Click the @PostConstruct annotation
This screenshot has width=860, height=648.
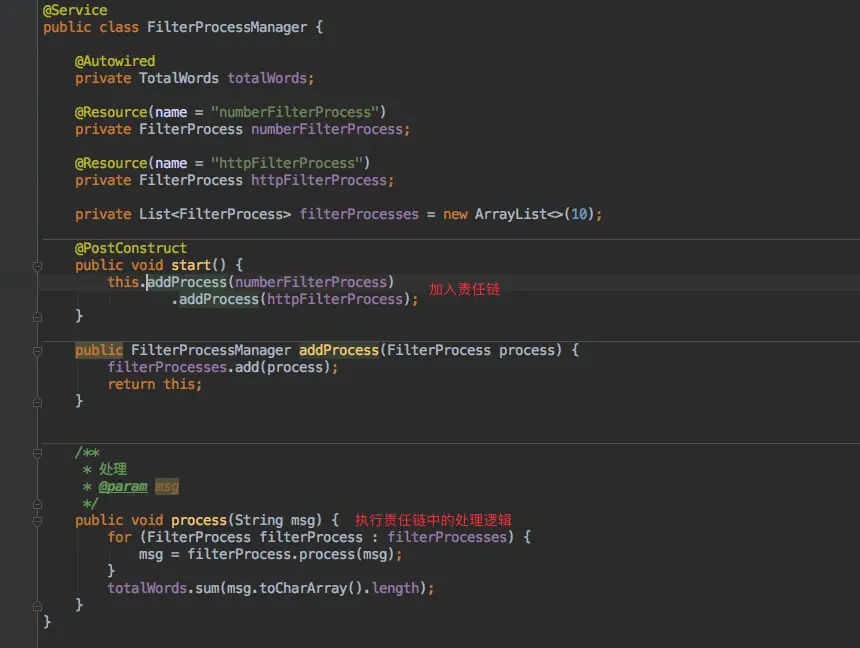[131, 248]
